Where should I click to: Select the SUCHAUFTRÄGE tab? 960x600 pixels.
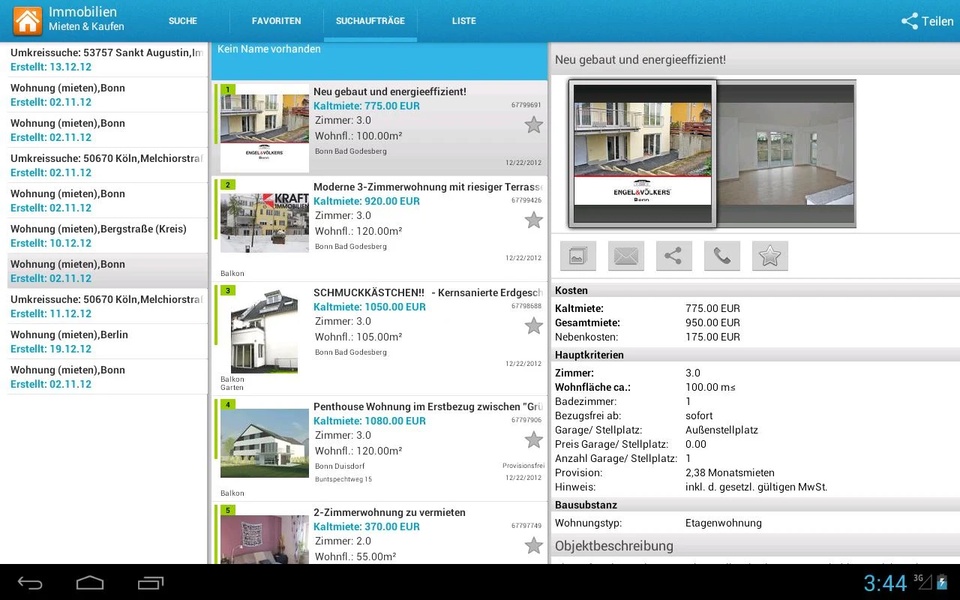pyautogui.click(x=370, y=21)
